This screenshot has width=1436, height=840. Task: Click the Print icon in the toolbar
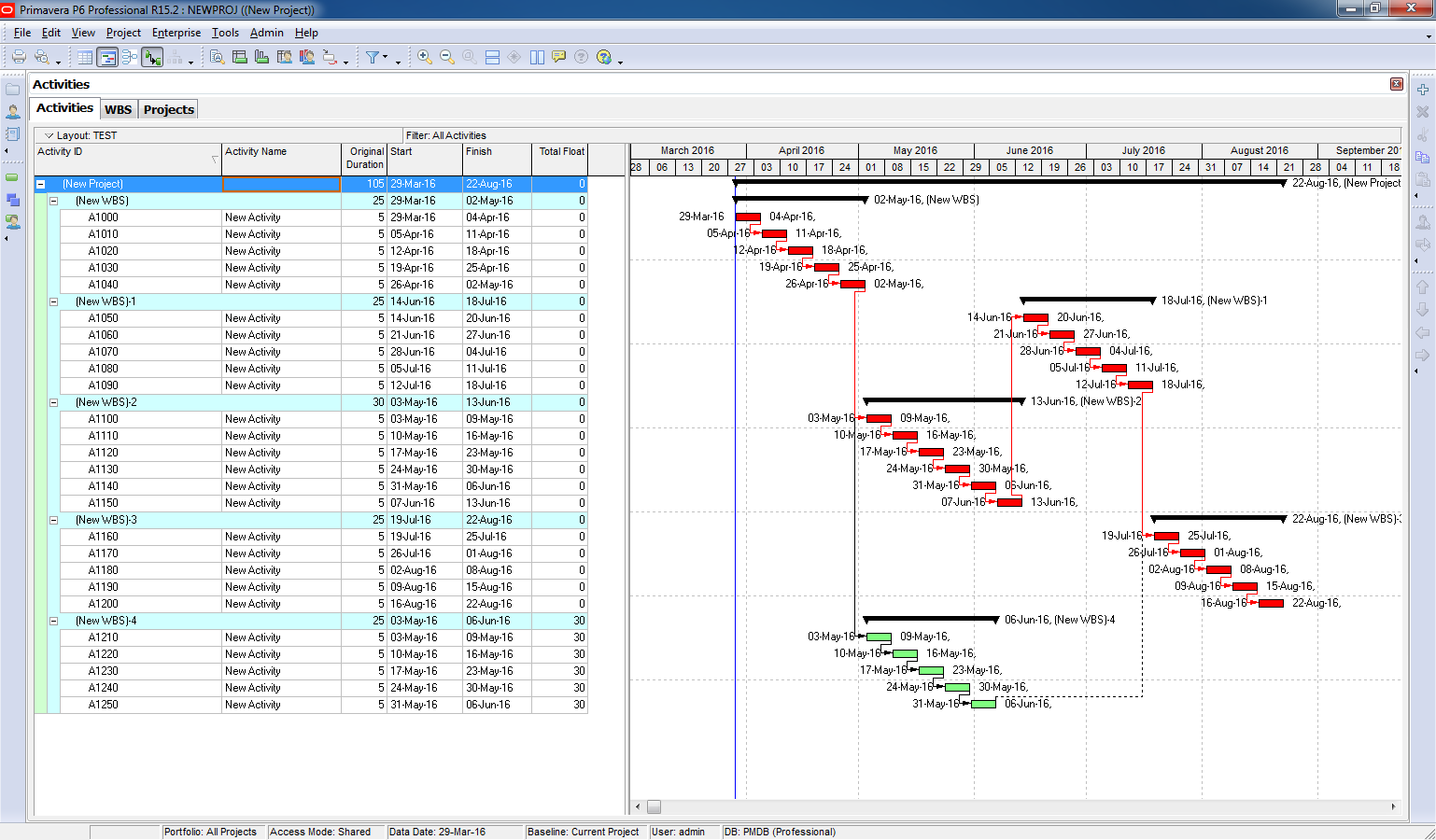coord(19,57)
